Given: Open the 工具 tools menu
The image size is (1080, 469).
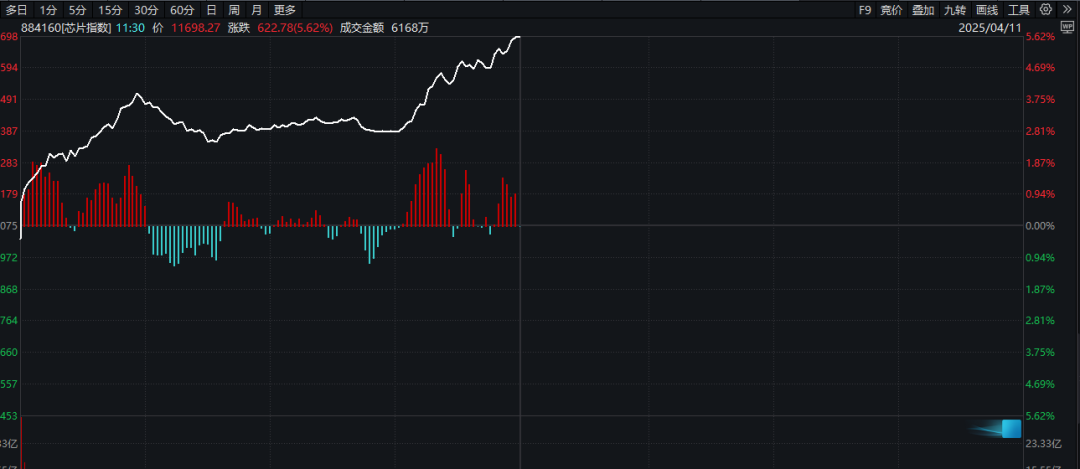Looking at the screenshot, I should point(1019,10).
